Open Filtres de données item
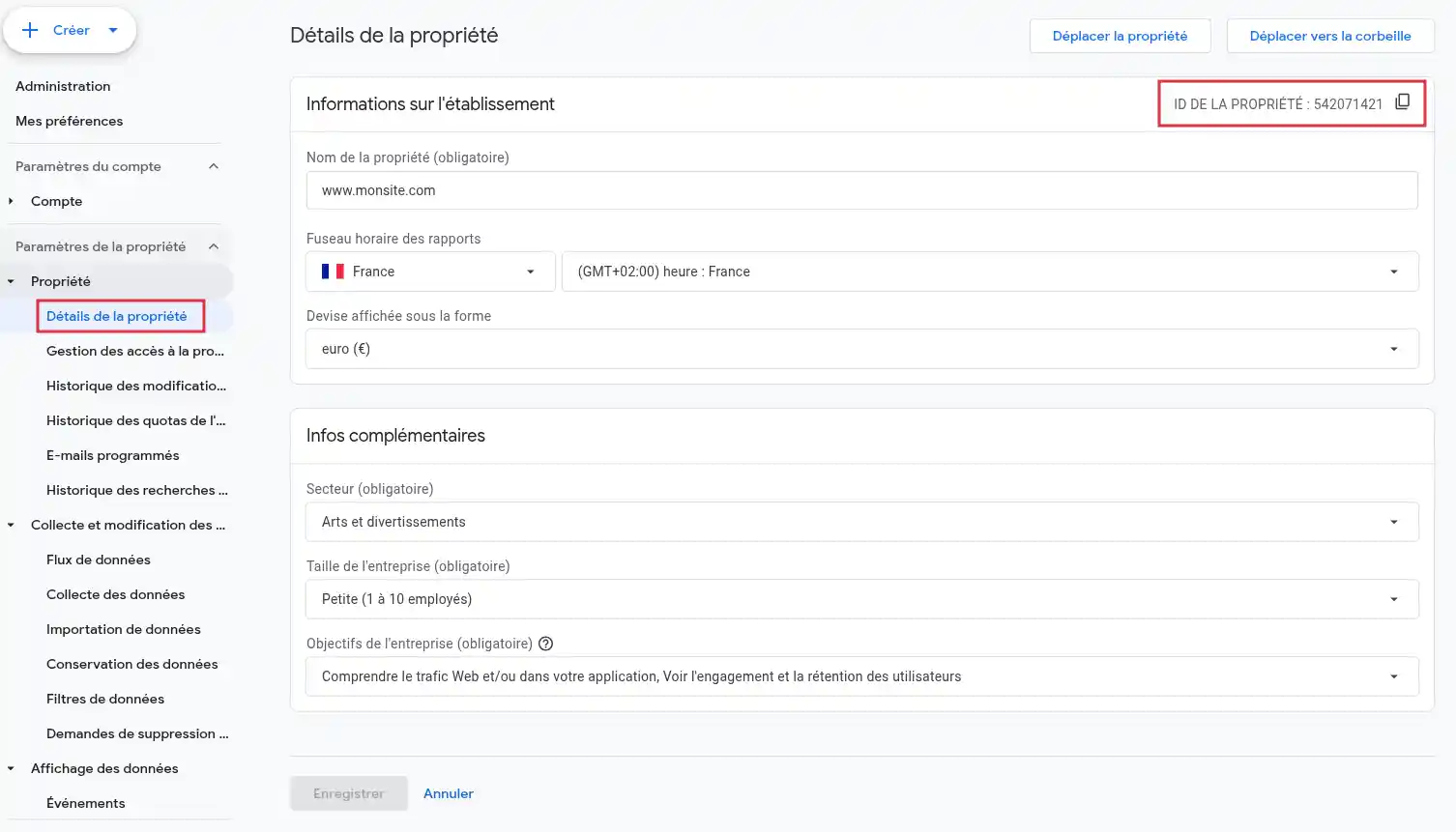 point(105,699)
